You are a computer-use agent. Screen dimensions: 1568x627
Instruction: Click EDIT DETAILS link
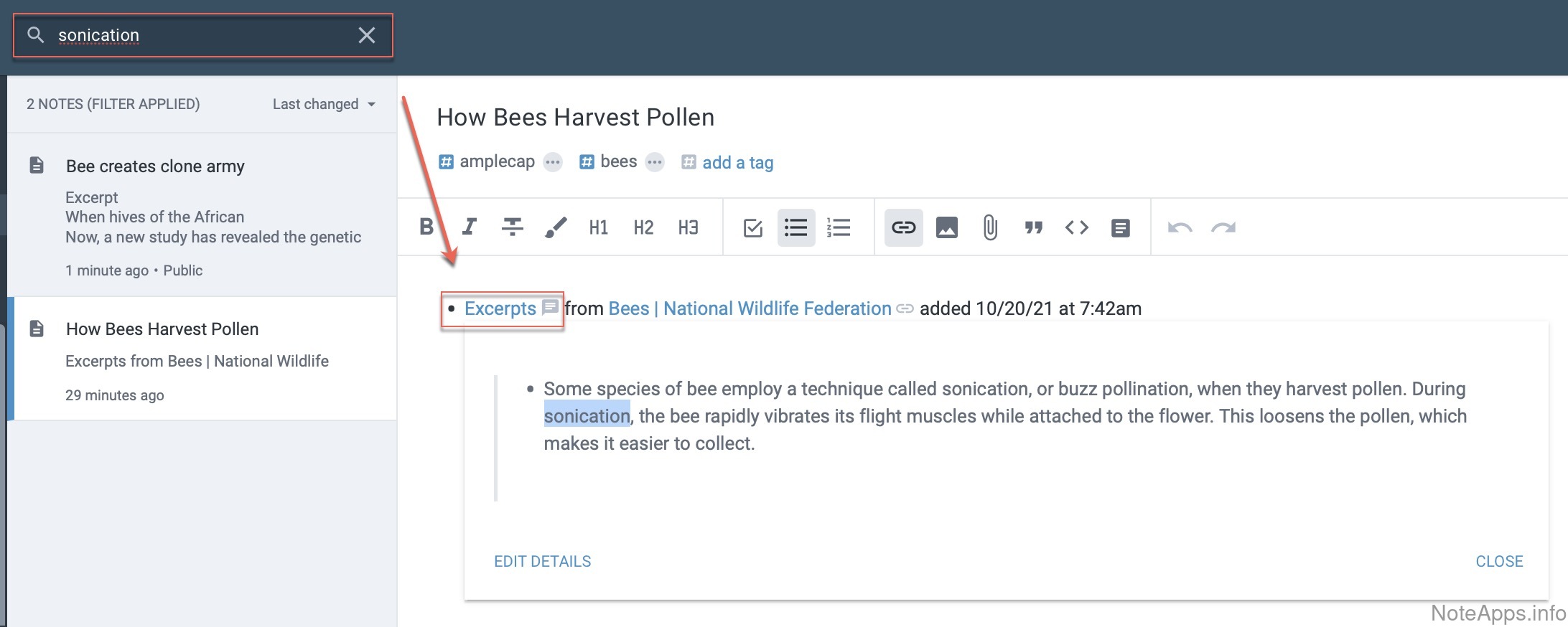click(x=542, y=561)
